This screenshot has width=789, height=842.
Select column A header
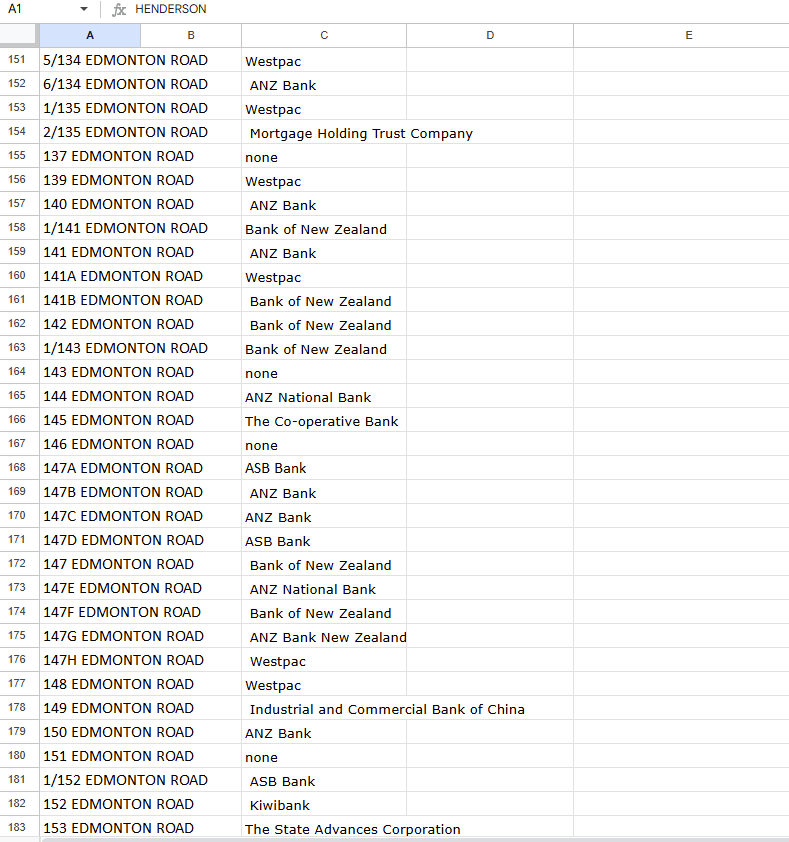(x=90, y=35)
